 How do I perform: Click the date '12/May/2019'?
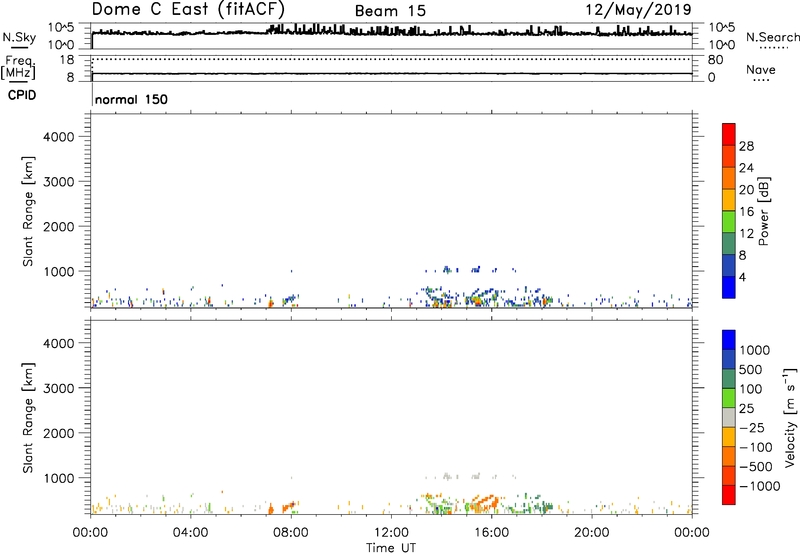(638, 10)
